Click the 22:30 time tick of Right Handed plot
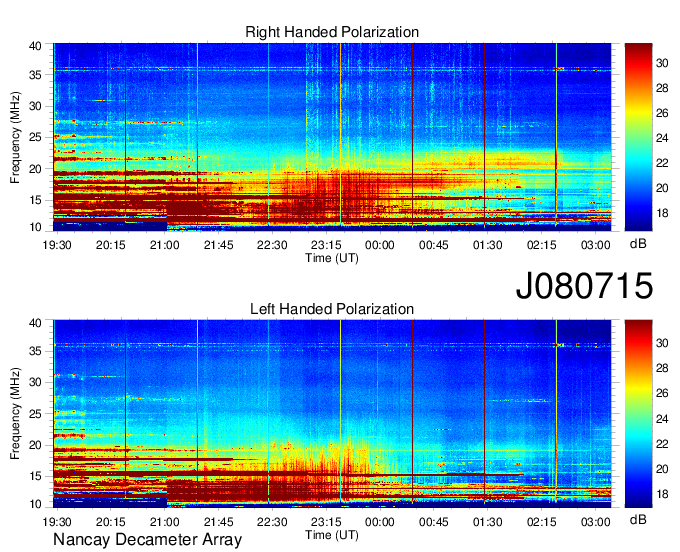 click(x=272, y=245)
